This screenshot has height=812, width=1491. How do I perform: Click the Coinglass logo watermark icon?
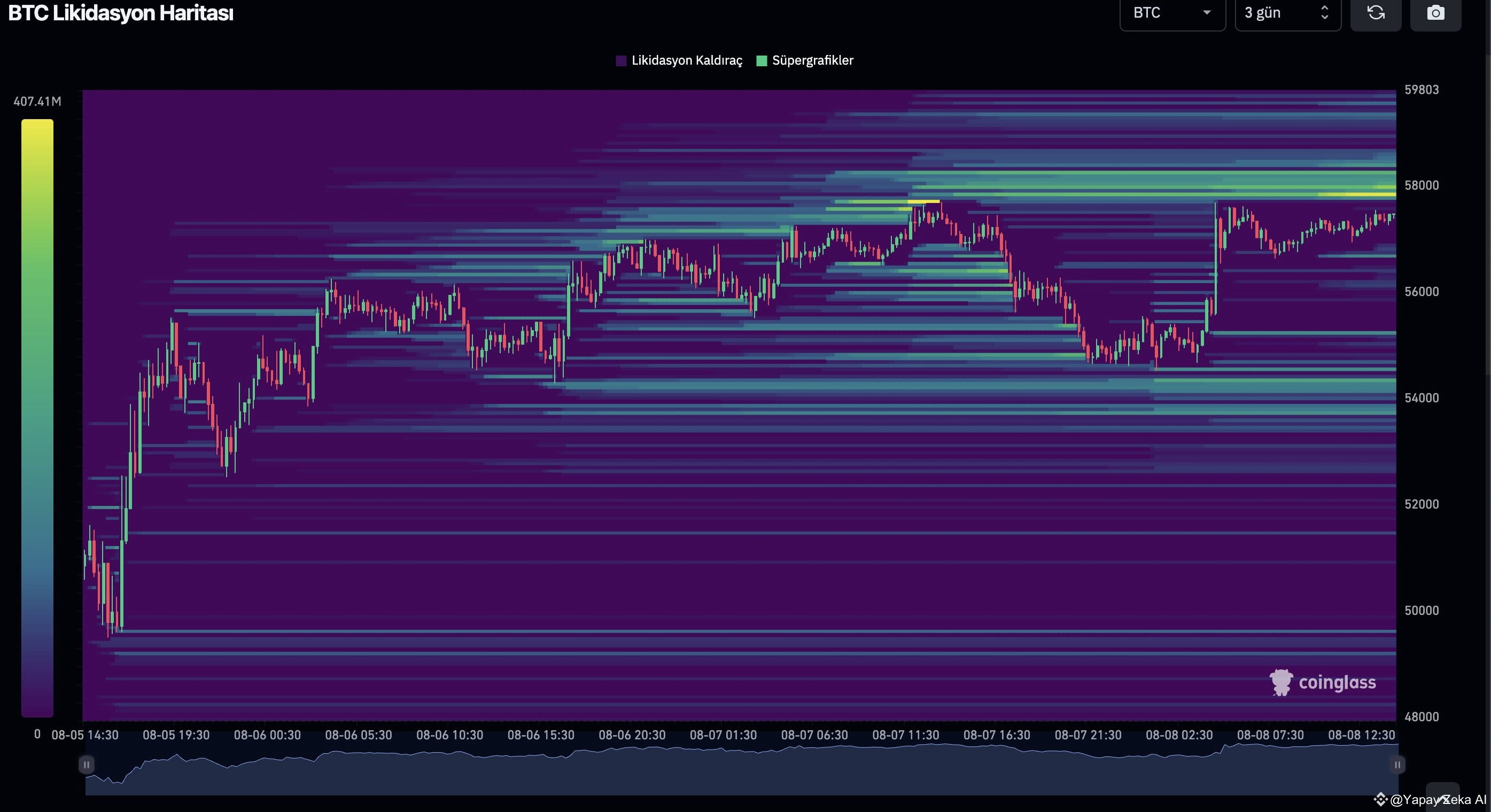click(1283, 682)
